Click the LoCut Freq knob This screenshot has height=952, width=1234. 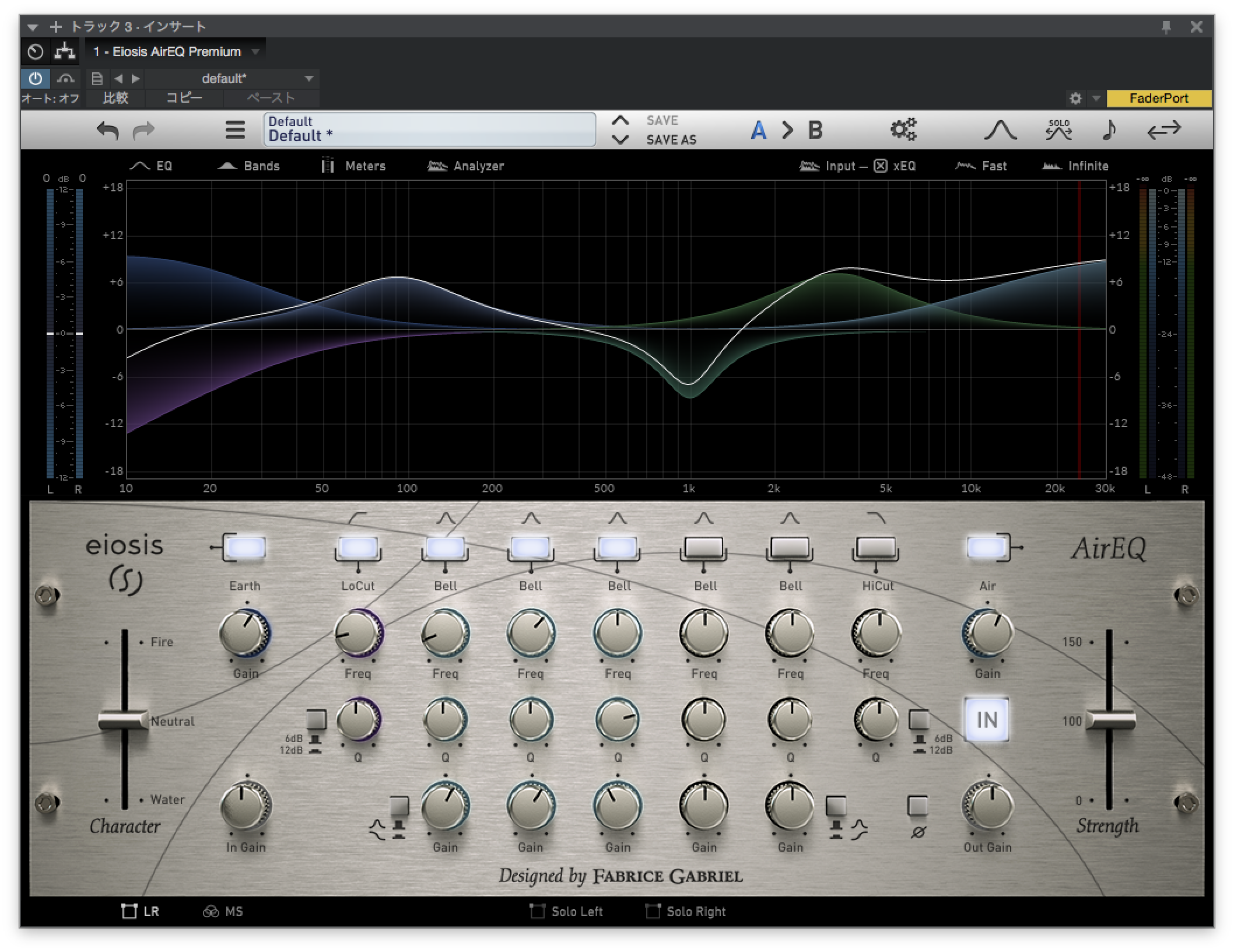click(x=357, y=634)
